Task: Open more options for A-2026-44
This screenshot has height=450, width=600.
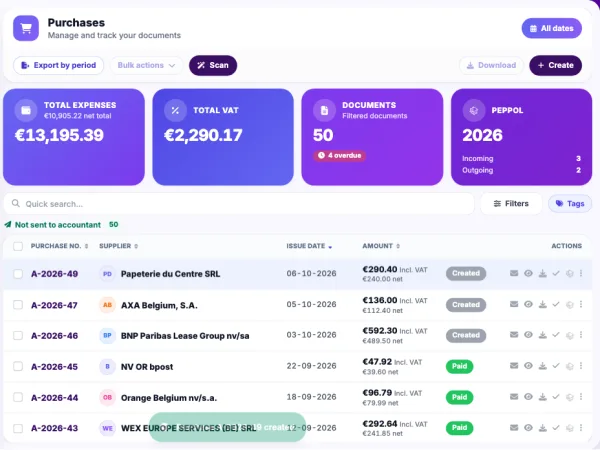Action: [581, 397]
